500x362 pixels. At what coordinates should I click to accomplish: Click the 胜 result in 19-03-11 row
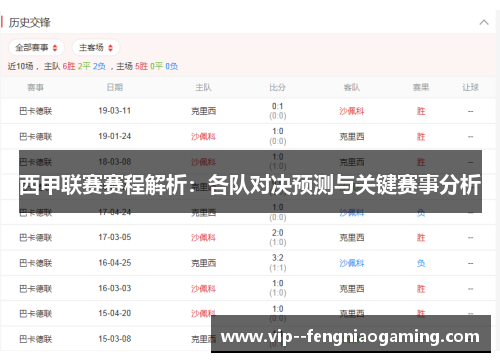421,111
